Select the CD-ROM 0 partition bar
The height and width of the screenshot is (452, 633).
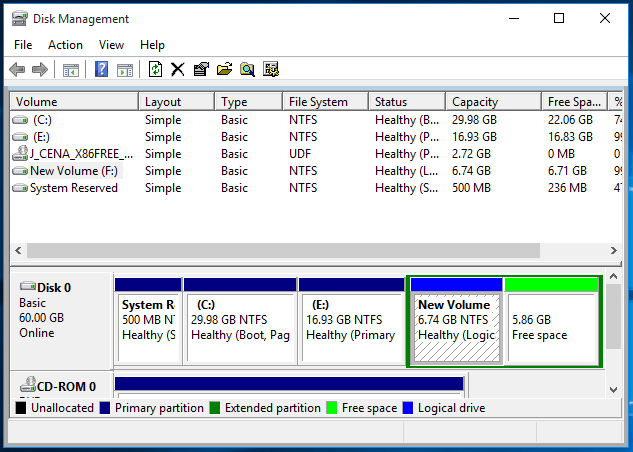[289, 384]
